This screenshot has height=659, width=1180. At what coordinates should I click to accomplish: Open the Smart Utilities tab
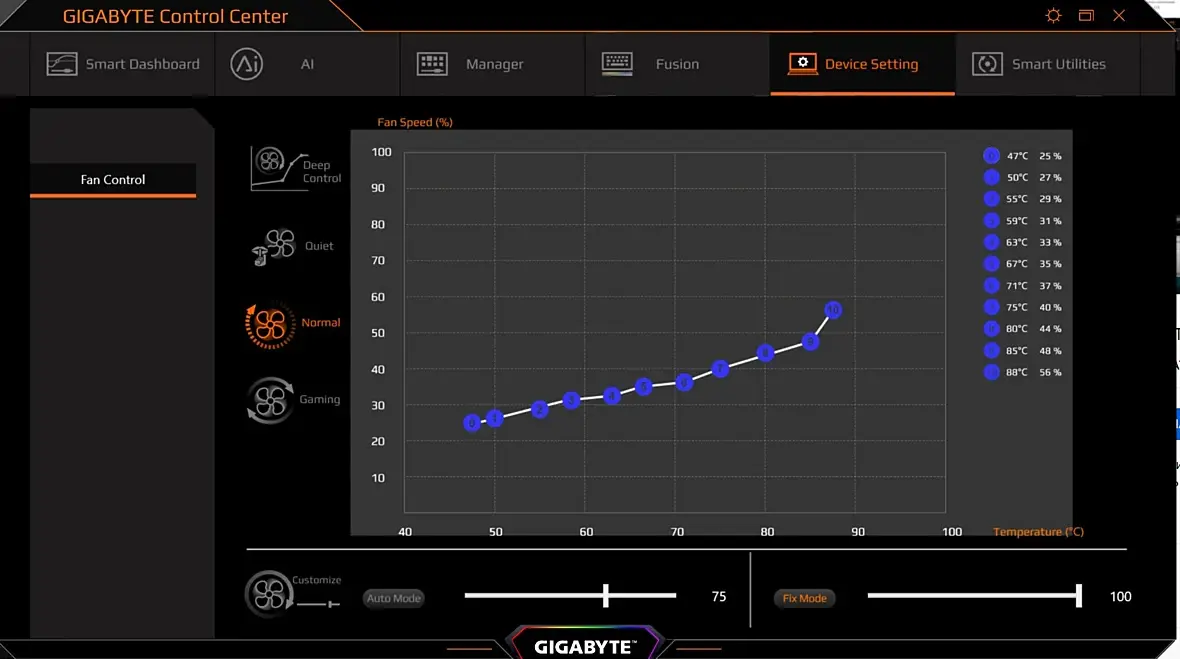(x=1048, y=64)
